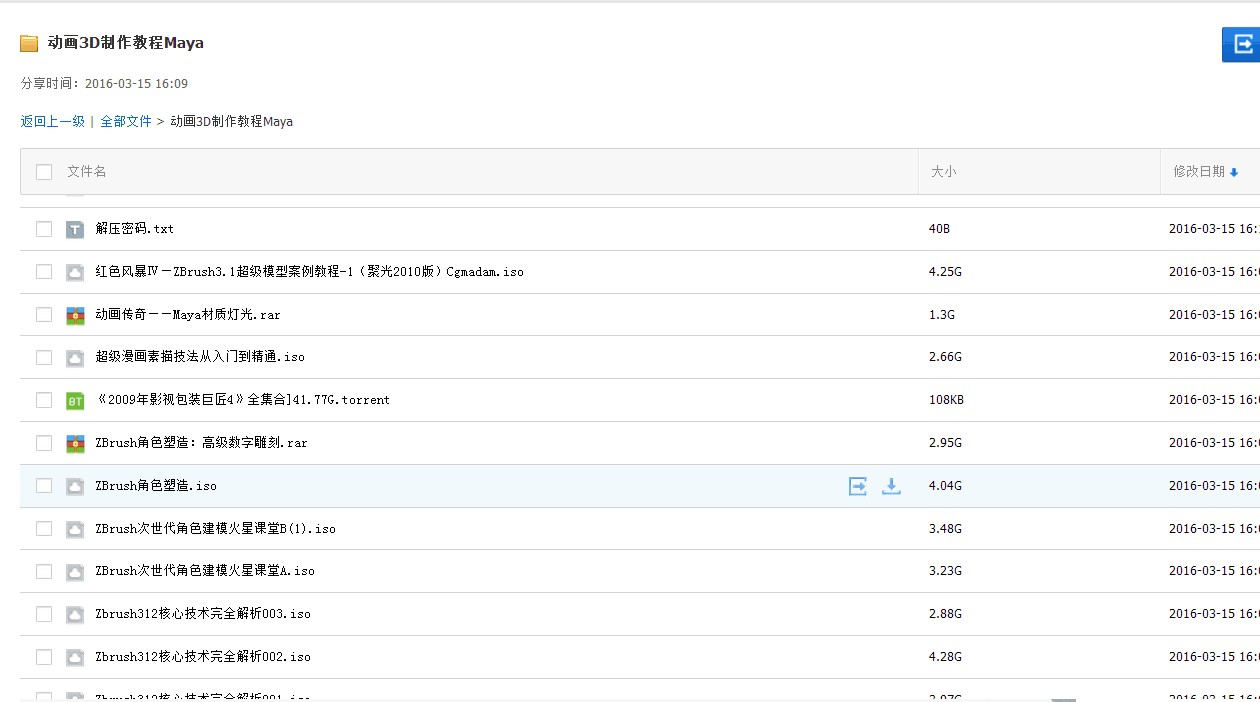Click the sort arrow next to 修改日期
The width and height of the screenshot is (1260, 702).
click(1234, 173)
